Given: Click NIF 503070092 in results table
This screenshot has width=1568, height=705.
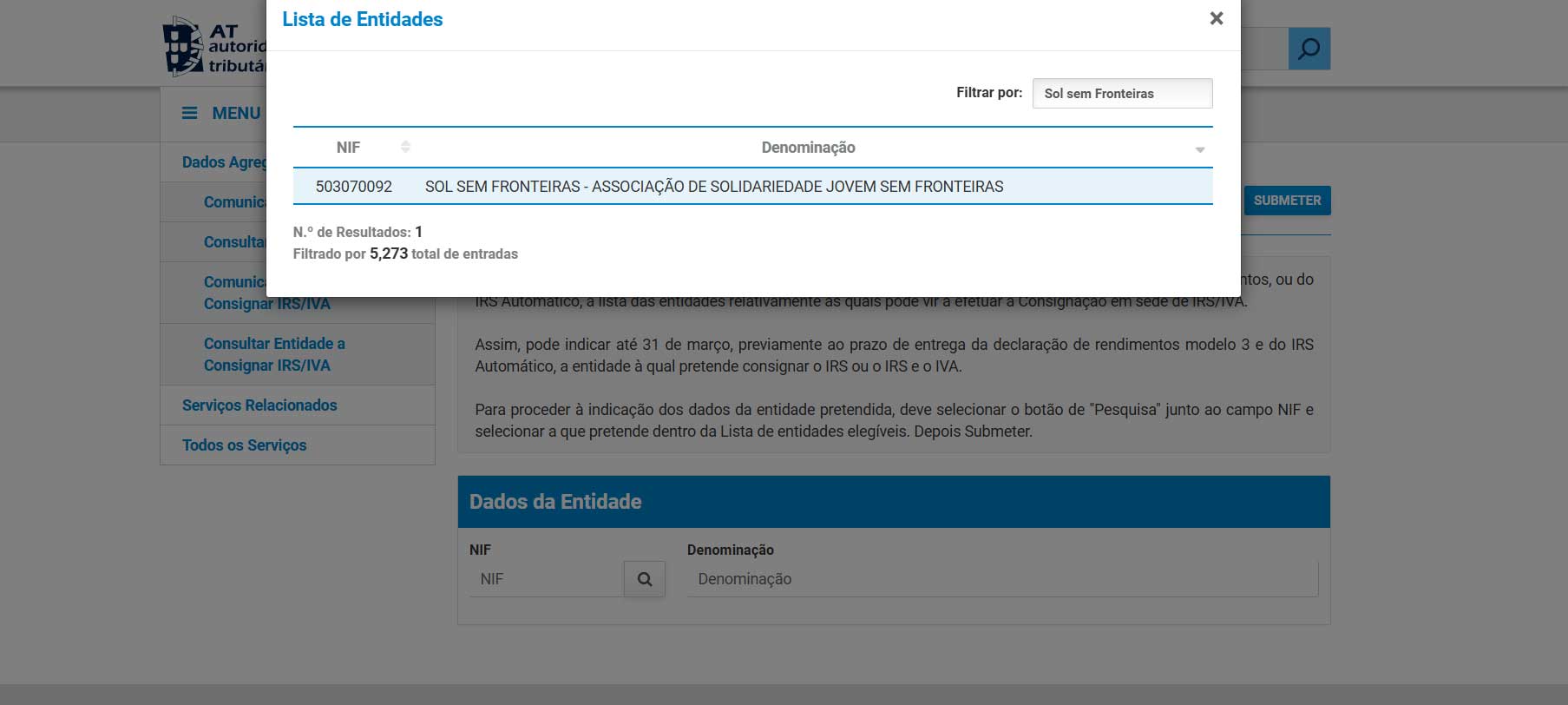Looking at the screenshot, I should point(354,187).
